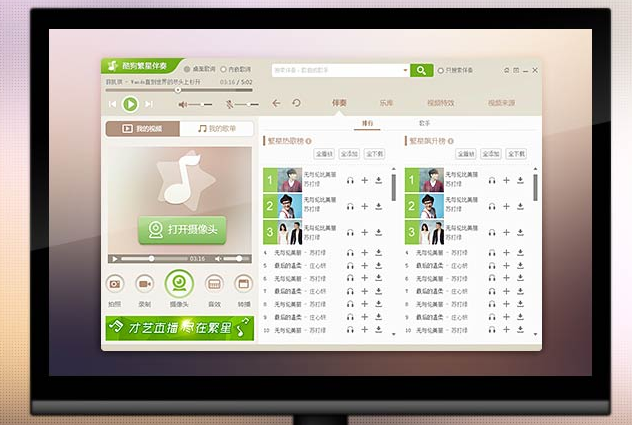Click the green search magnifier button

pos(421,70)
